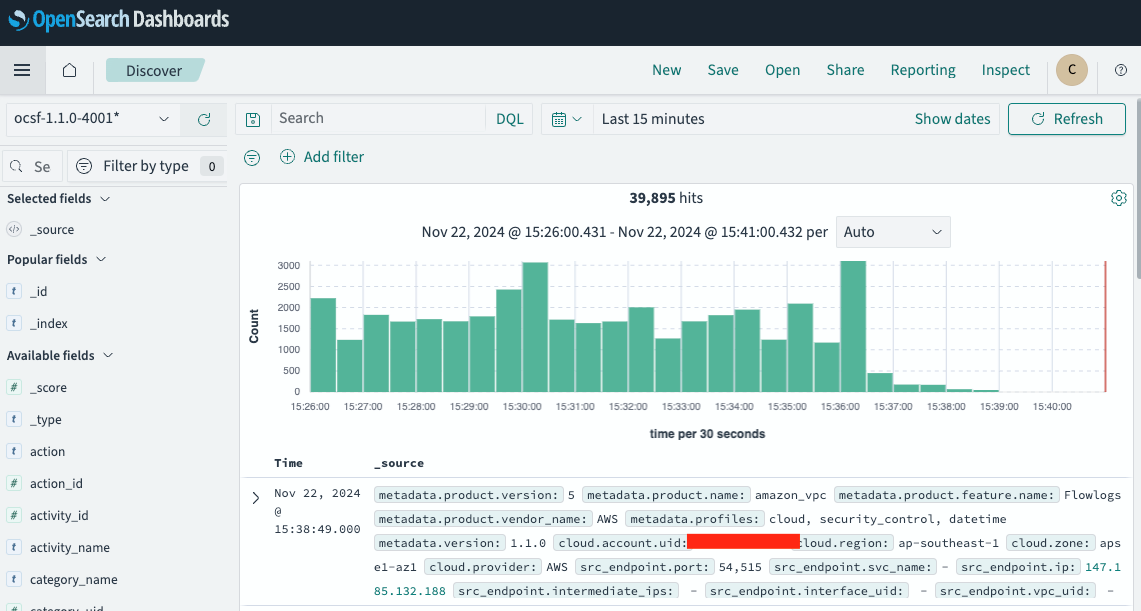Viewport: 1141px width, 611px height.
Task: Refresh index pattern list with circular arrow icon
Action: click(203, 119)
